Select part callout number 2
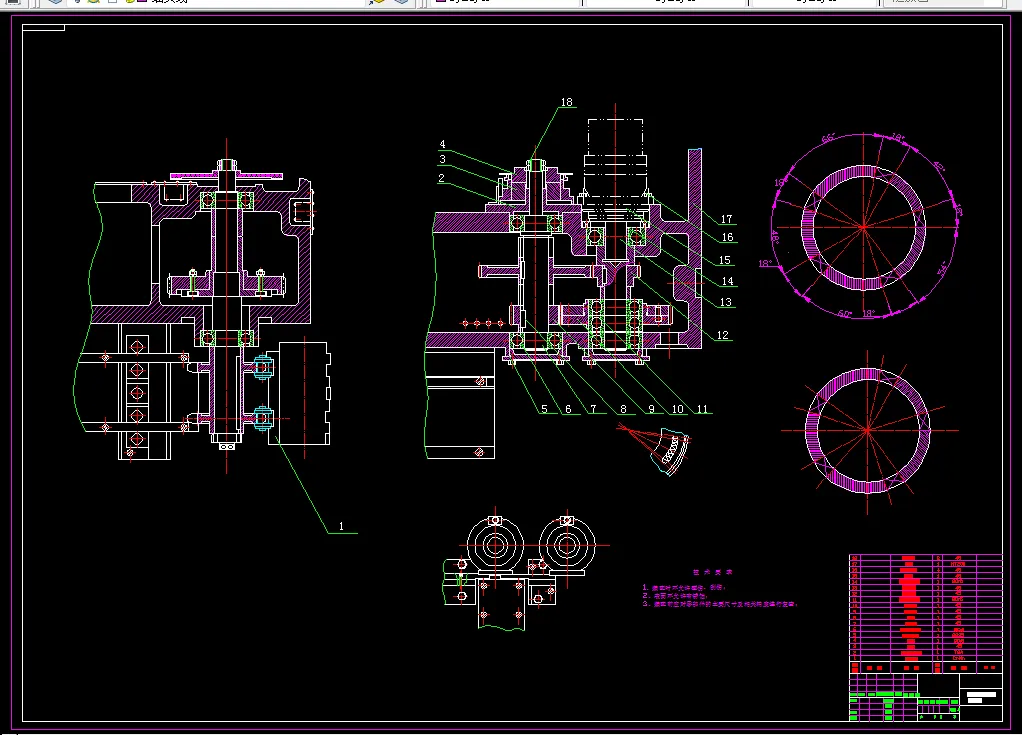 pos(441,178)
